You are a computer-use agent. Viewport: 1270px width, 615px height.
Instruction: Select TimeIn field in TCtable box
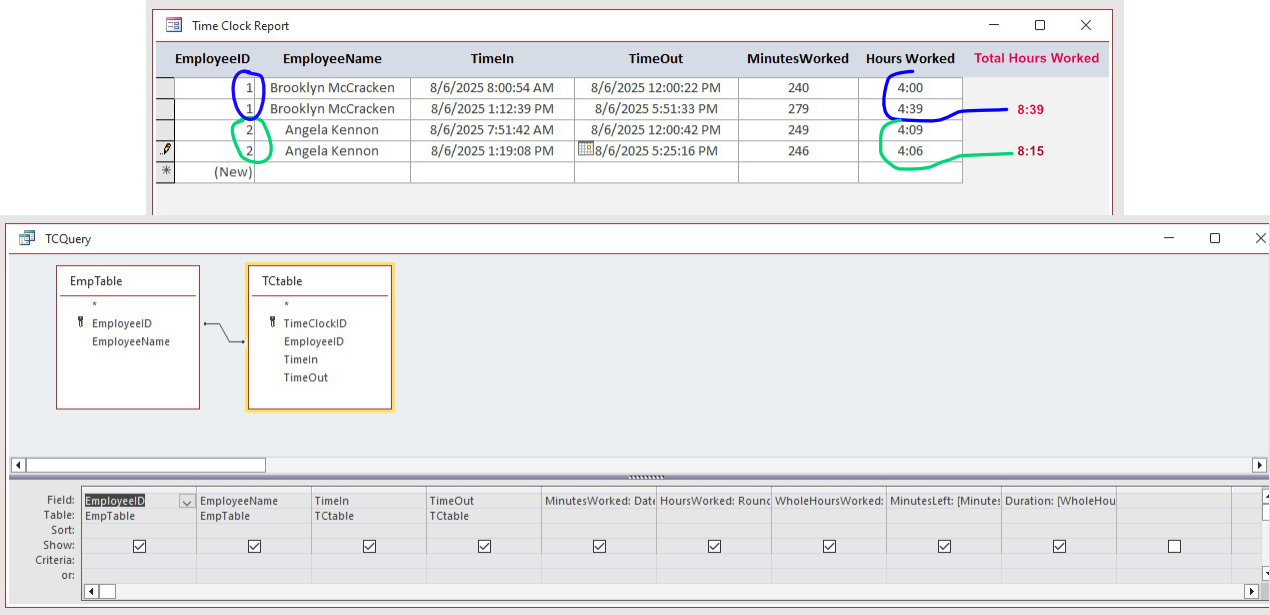tap(300, 359)
